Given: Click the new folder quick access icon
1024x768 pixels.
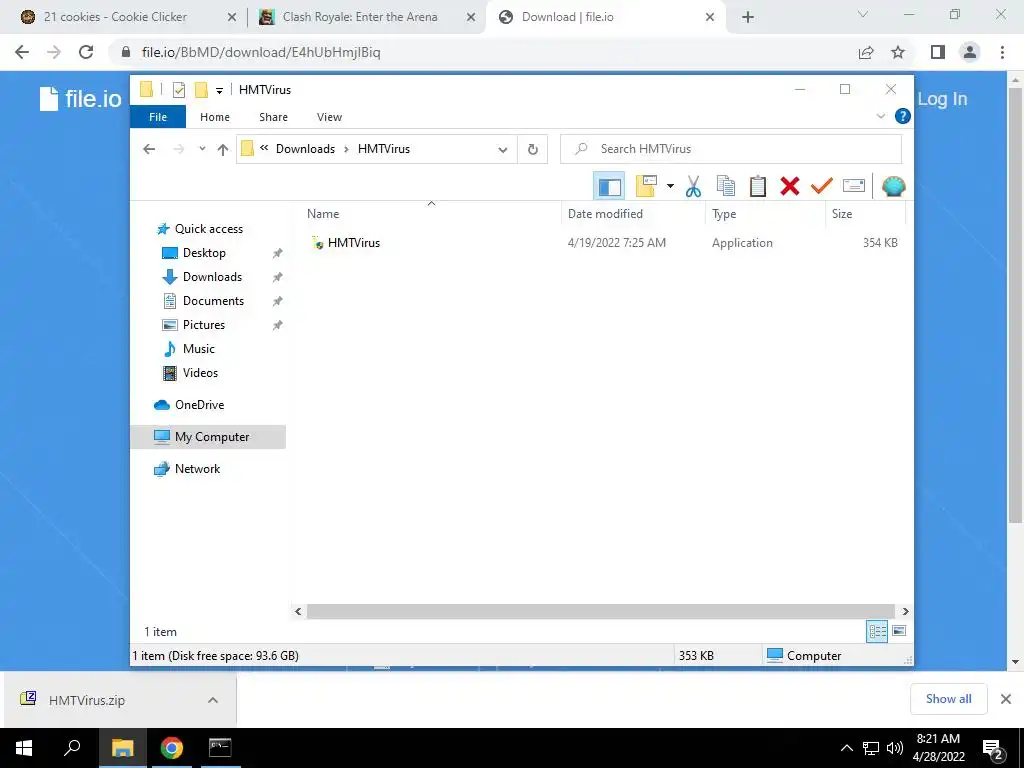Looking at the screenshot, I should click(201, 89).
